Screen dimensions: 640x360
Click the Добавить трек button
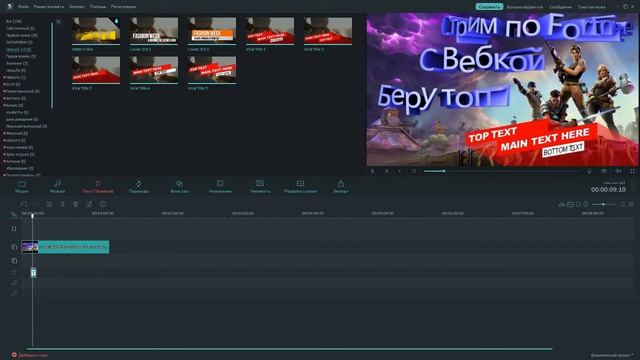pyautogui.click(x=29, y=355)
